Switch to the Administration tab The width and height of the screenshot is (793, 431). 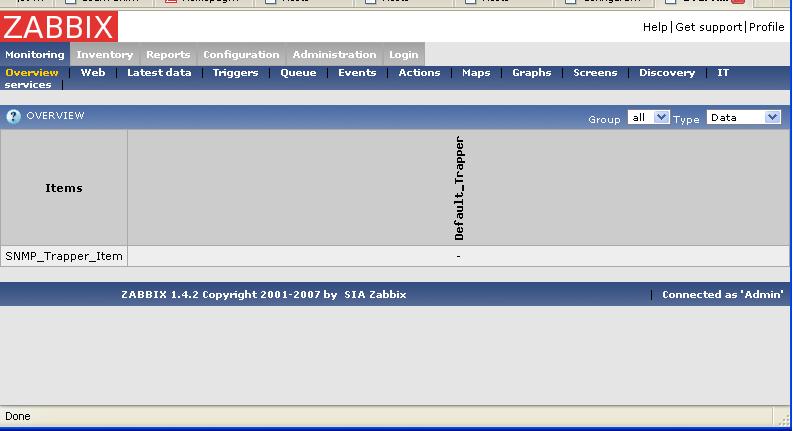[x=334, y=54]
